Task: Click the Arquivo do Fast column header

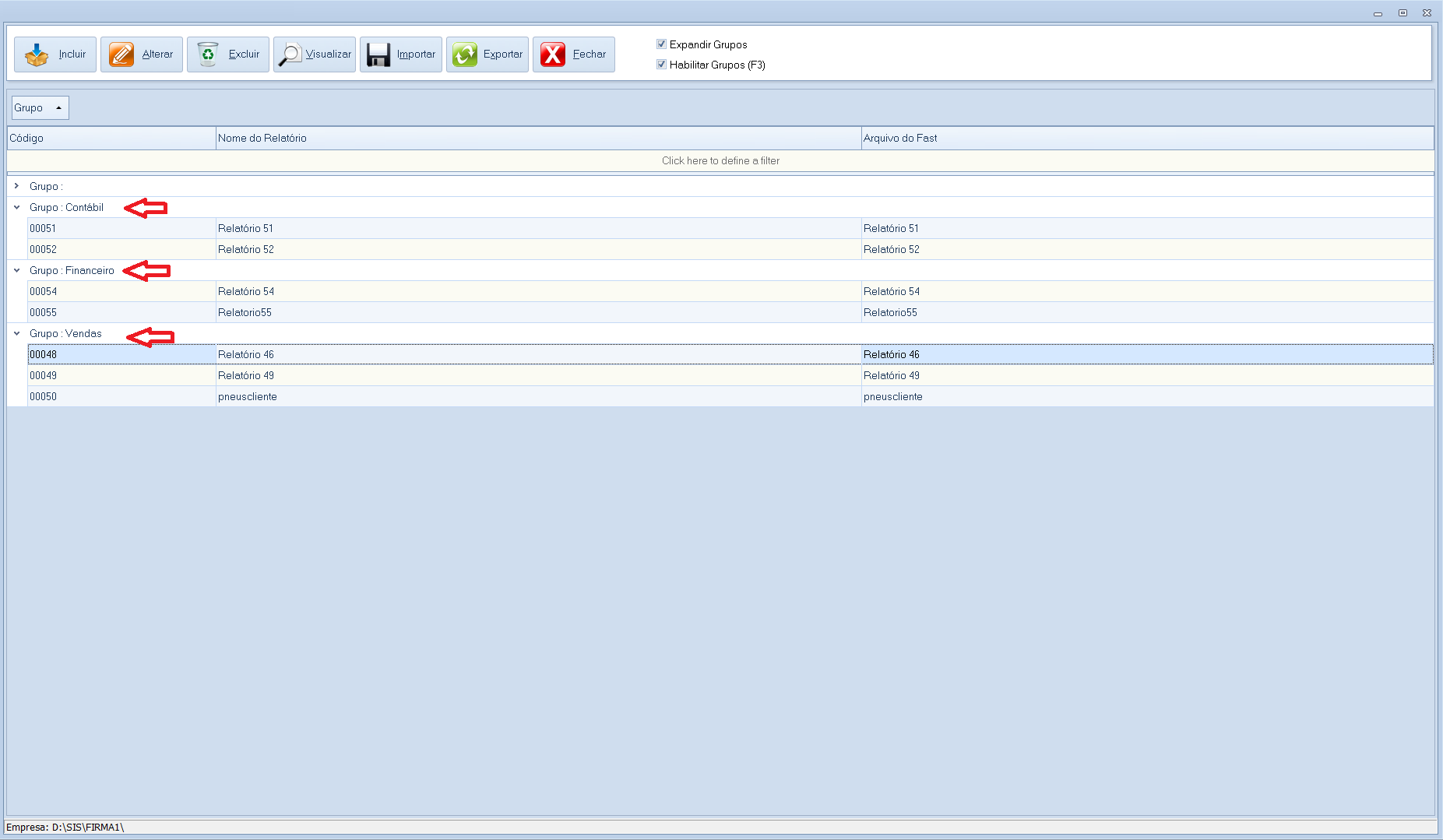Action: [1146, 138]
